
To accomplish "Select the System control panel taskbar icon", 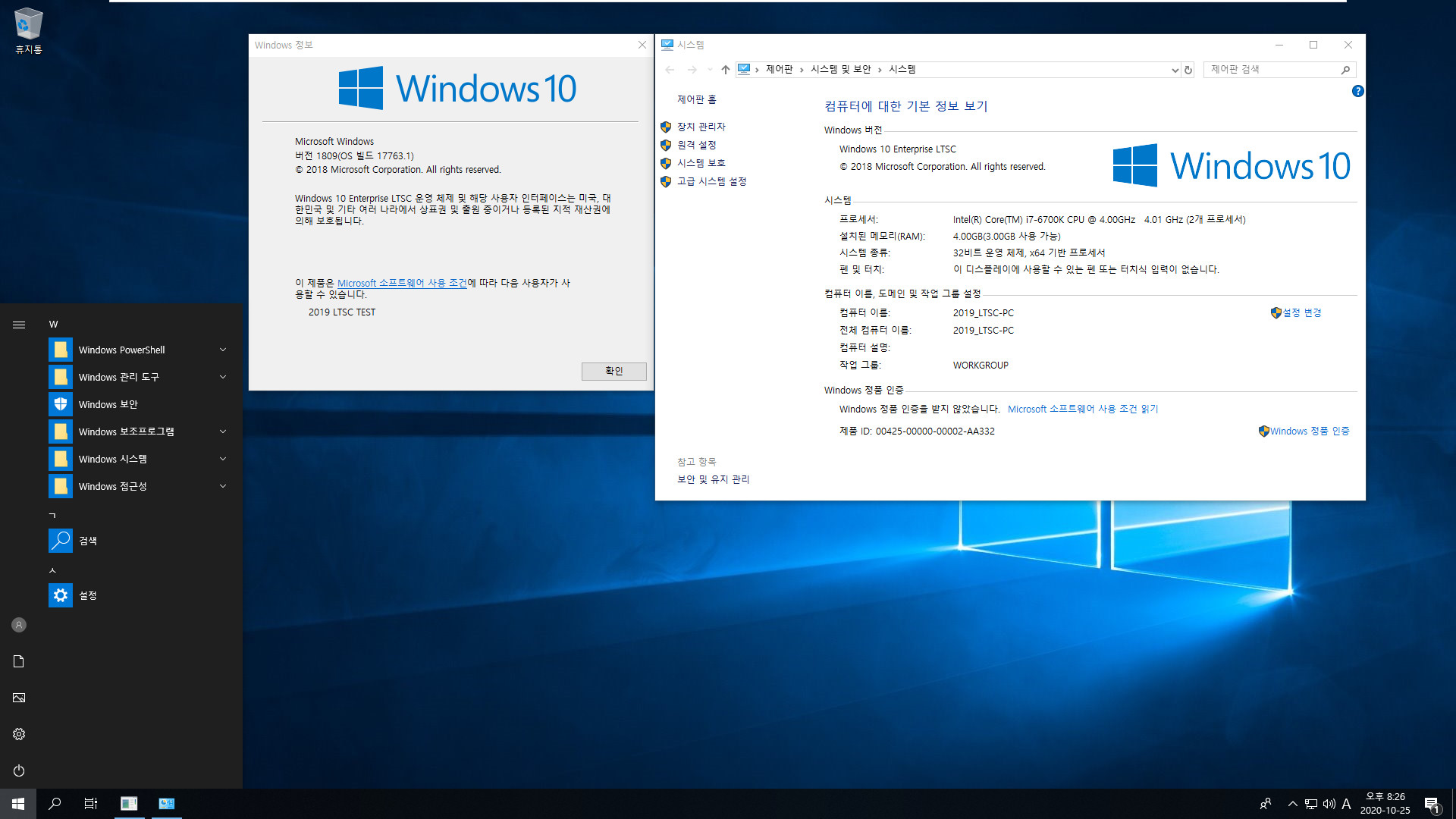I will pyautogui.click(x=167, y=804).
